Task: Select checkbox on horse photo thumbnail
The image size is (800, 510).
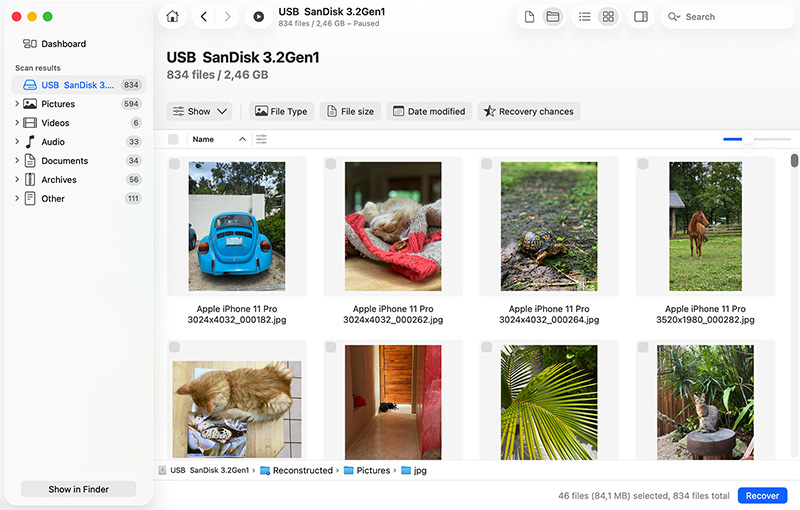Action: [643, 164]
